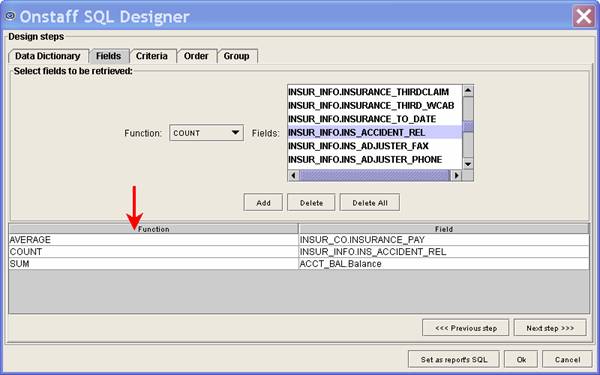The height and width of the screenshot is (375, 600).
Task: Click the fields list scroll up arrow
Action: pos(468,91)
